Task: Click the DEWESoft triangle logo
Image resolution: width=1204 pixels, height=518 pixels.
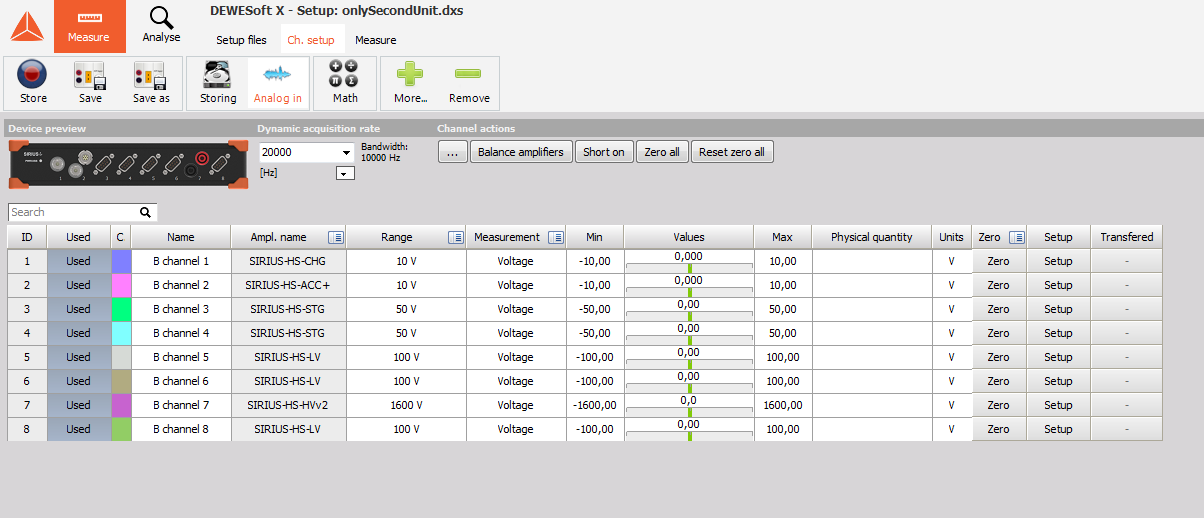Action: coord(27,27)
